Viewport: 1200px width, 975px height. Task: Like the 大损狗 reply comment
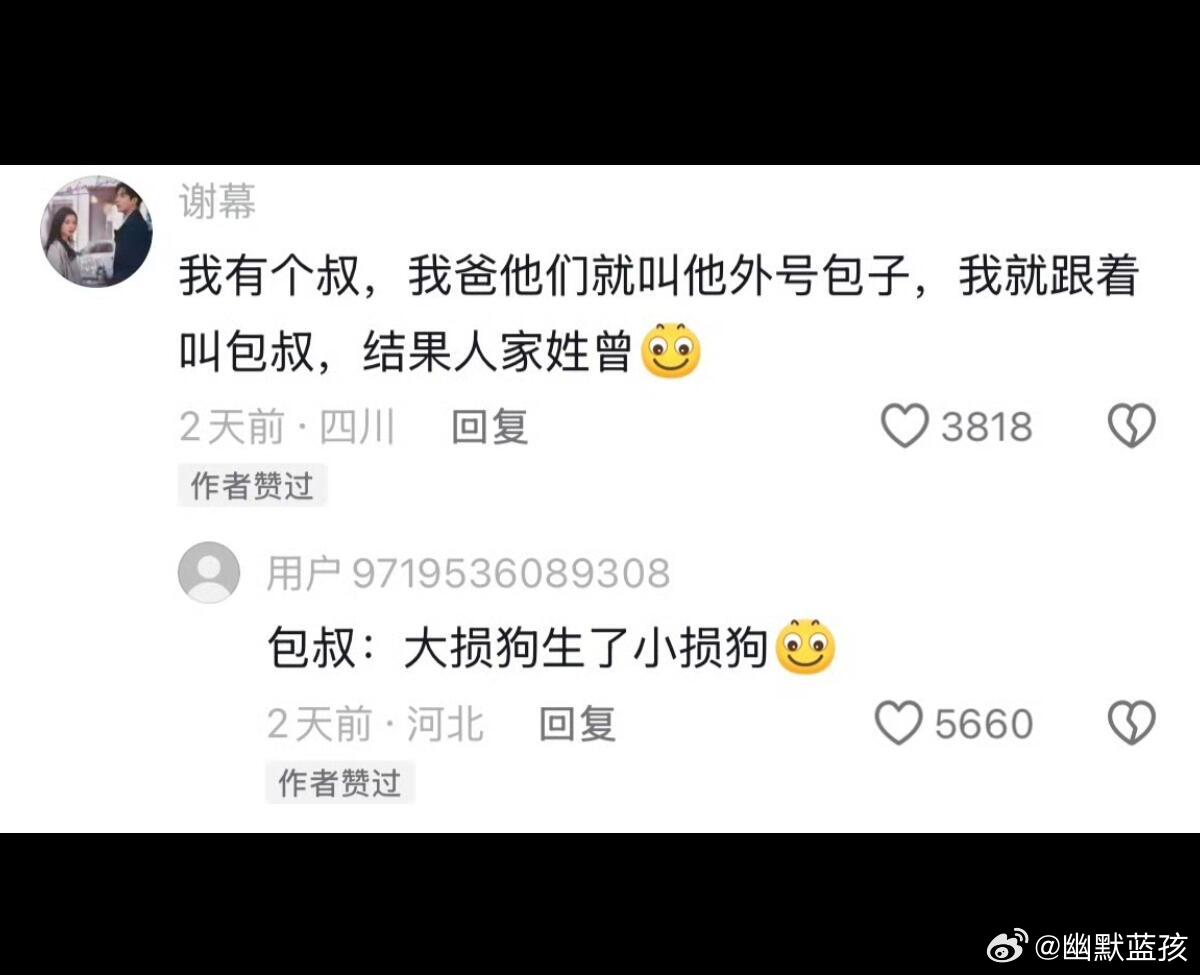tap(899, 723)
